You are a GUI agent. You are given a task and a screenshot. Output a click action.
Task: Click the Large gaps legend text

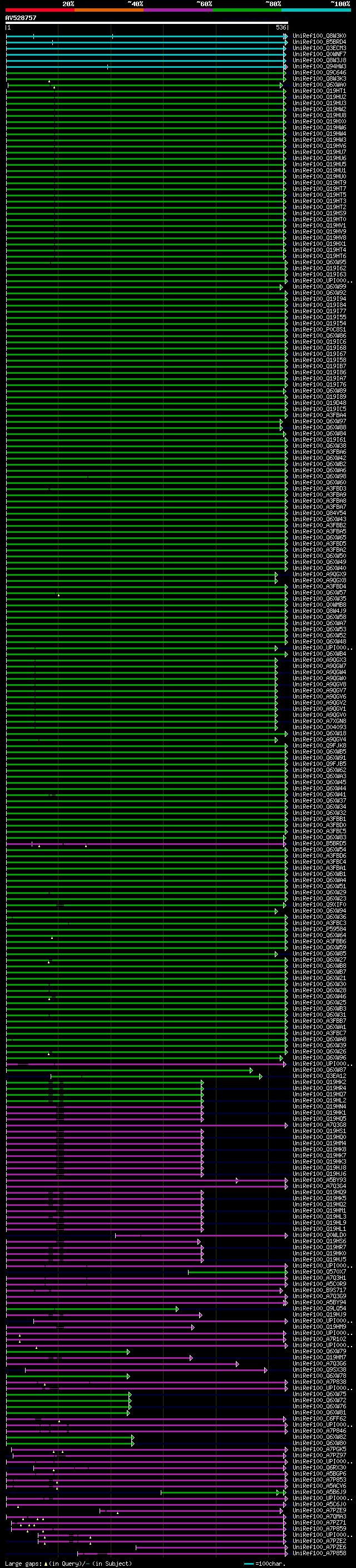(68, 1564)
